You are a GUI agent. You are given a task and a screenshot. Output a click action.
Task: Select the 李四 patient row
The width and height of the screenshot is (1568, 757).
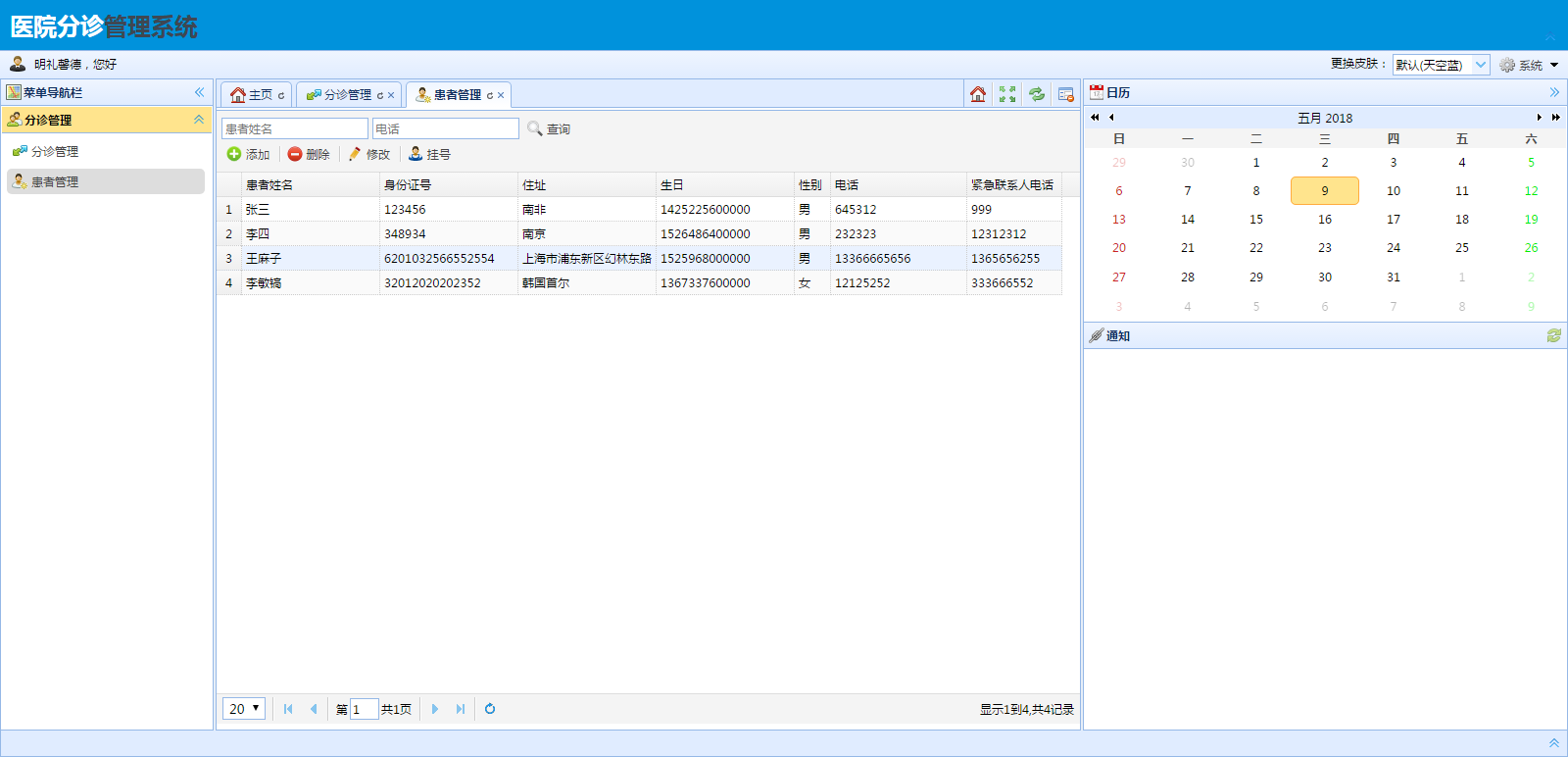[639, 233]
